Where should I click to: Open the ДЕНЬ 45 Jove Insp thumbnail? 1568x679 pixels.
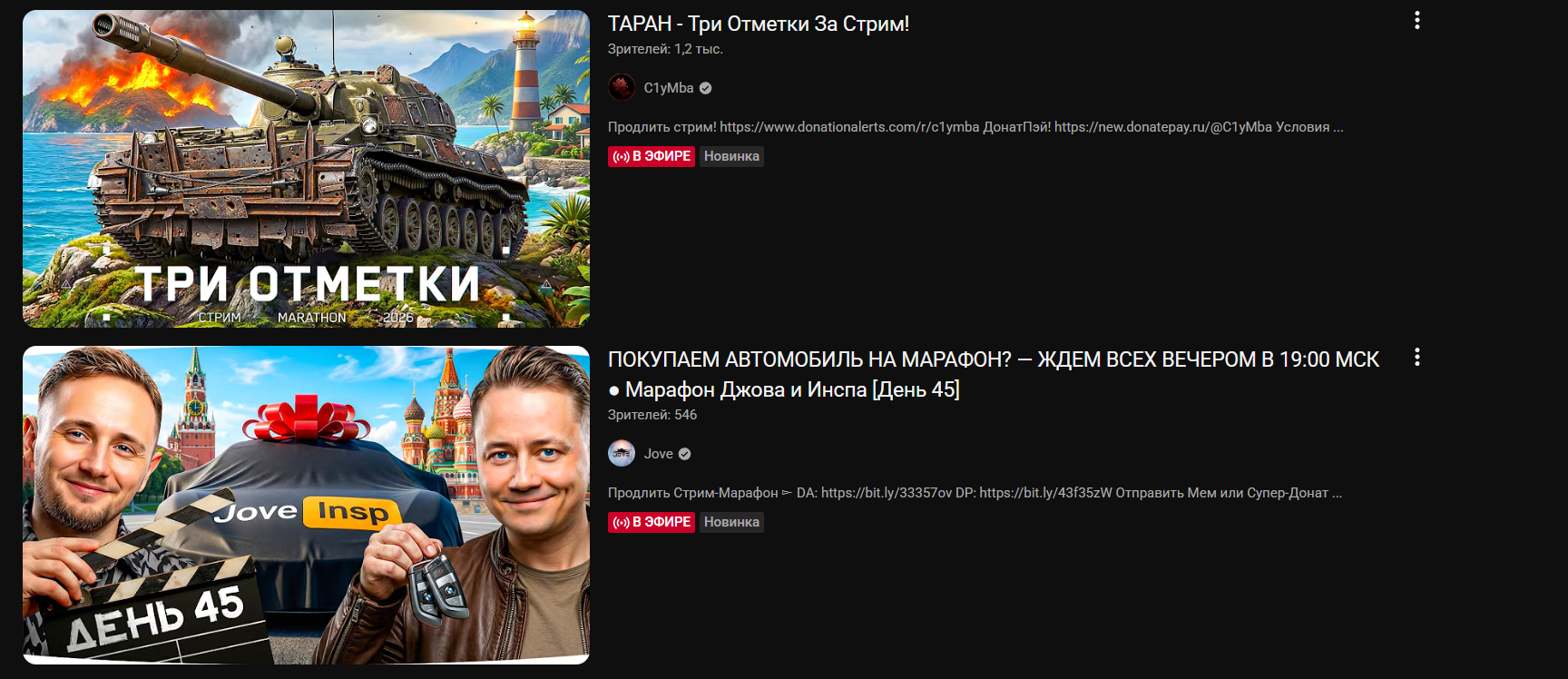click(306, 505)
